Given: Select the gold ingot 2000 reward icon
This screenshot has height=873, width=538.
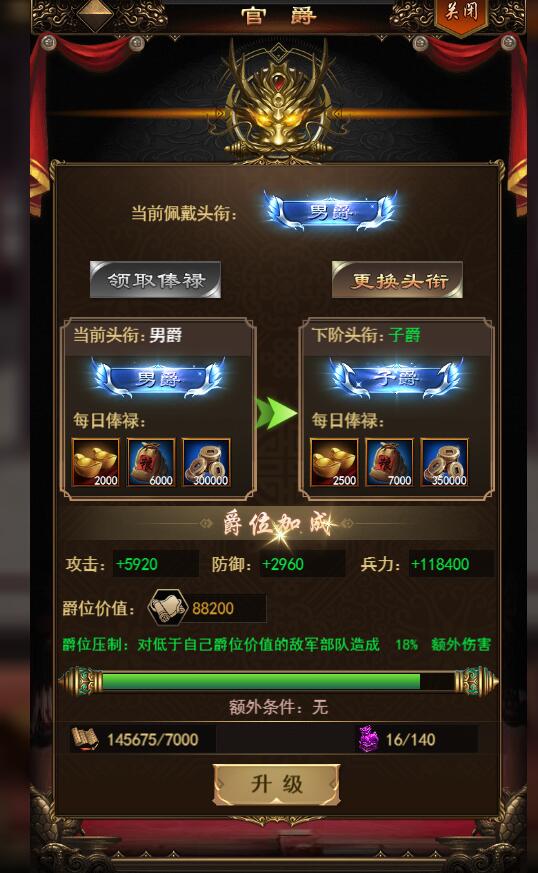Looking at the screenshot, I should [96, 463].
